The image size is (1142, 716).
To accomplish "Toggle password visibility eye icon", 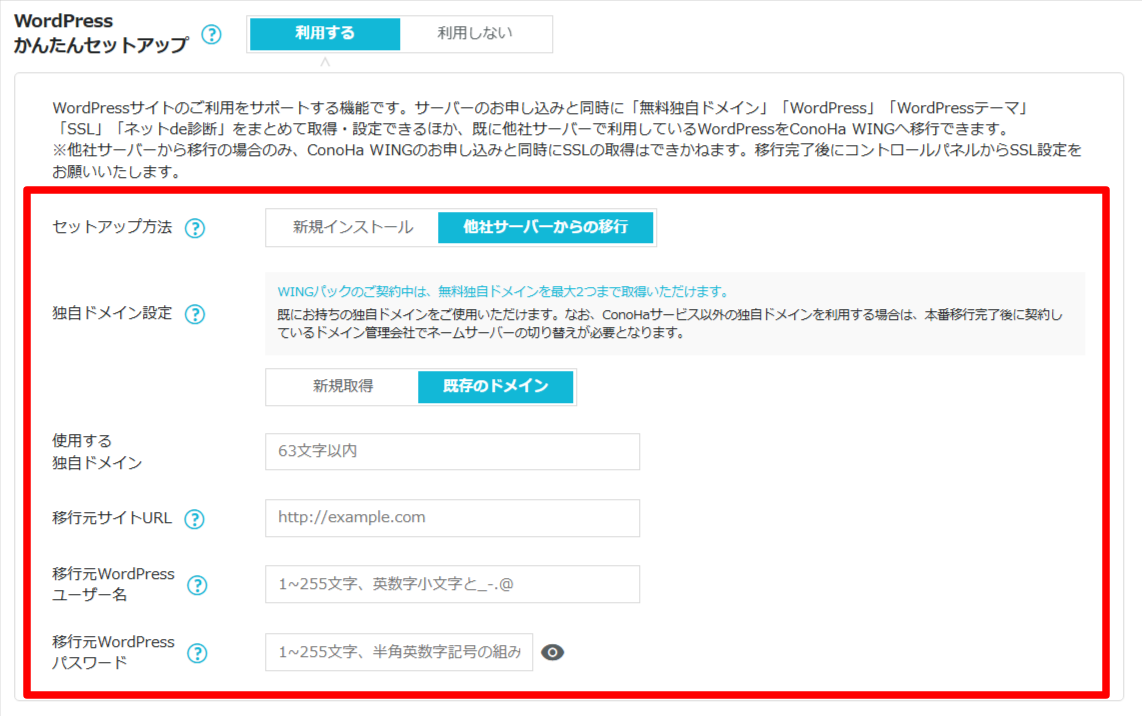I will (x=553, y=652).
